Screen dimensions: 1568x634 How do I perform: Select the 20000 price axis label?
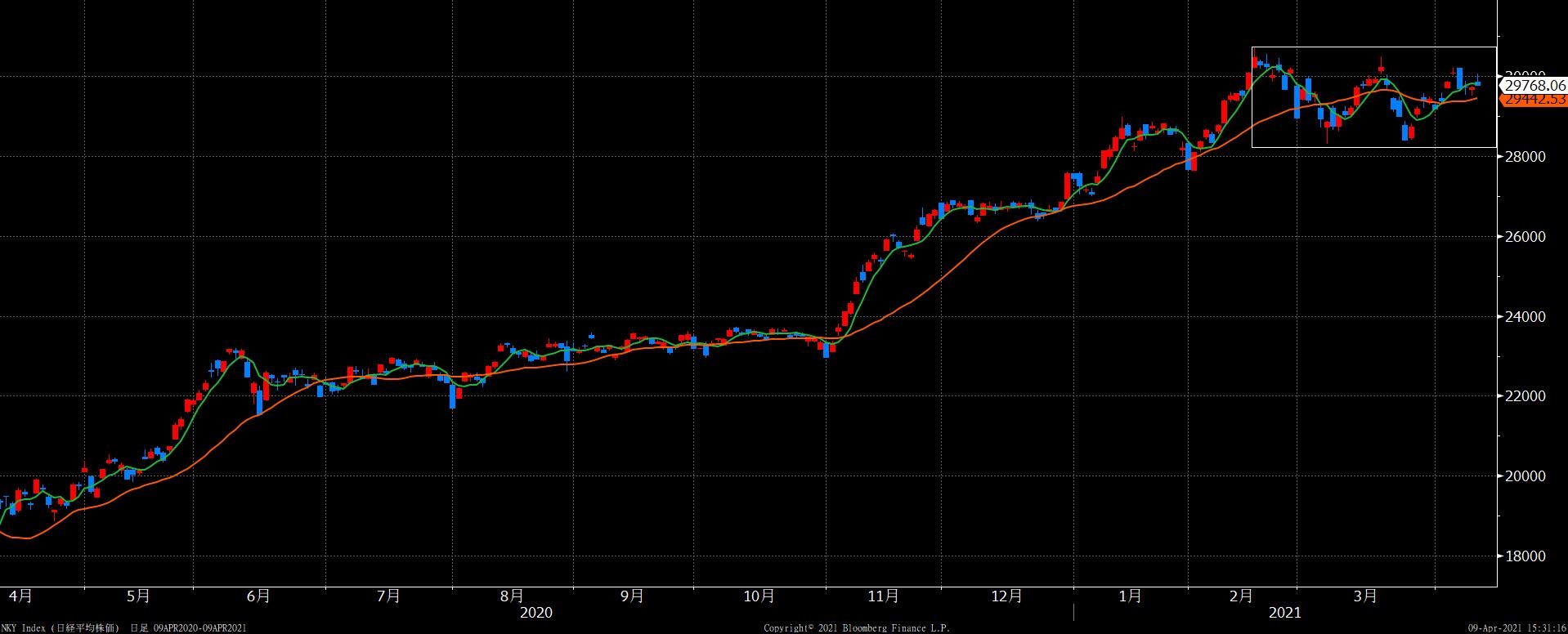(x=1525, y=476)
